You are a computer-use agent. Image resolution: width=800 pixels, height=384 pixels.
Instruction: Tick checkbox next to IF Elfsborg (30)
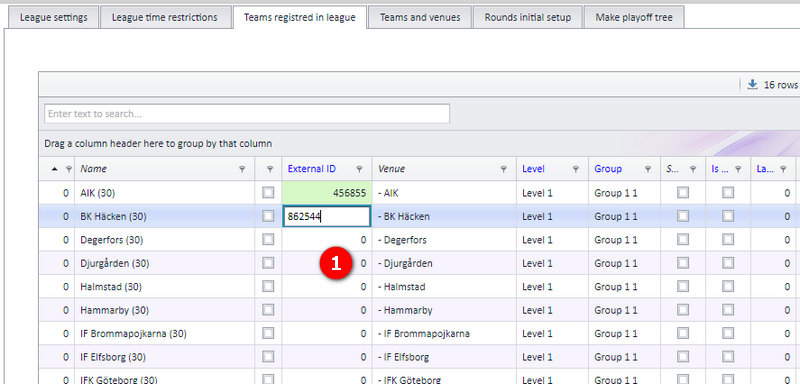click(x=268, y=357)
